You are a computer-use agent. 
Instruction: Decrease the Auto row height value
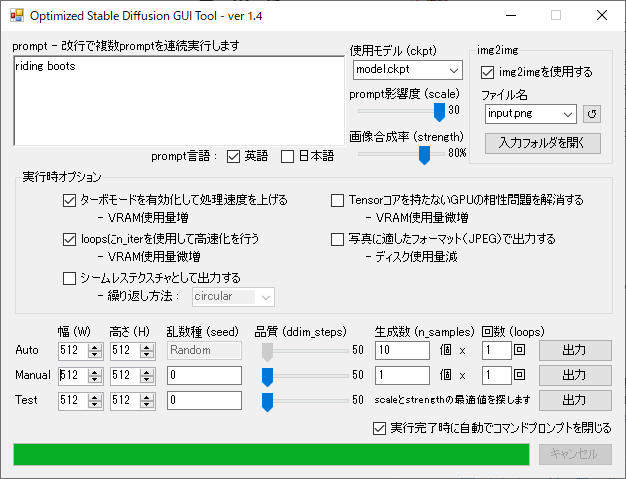coord(147,355)
